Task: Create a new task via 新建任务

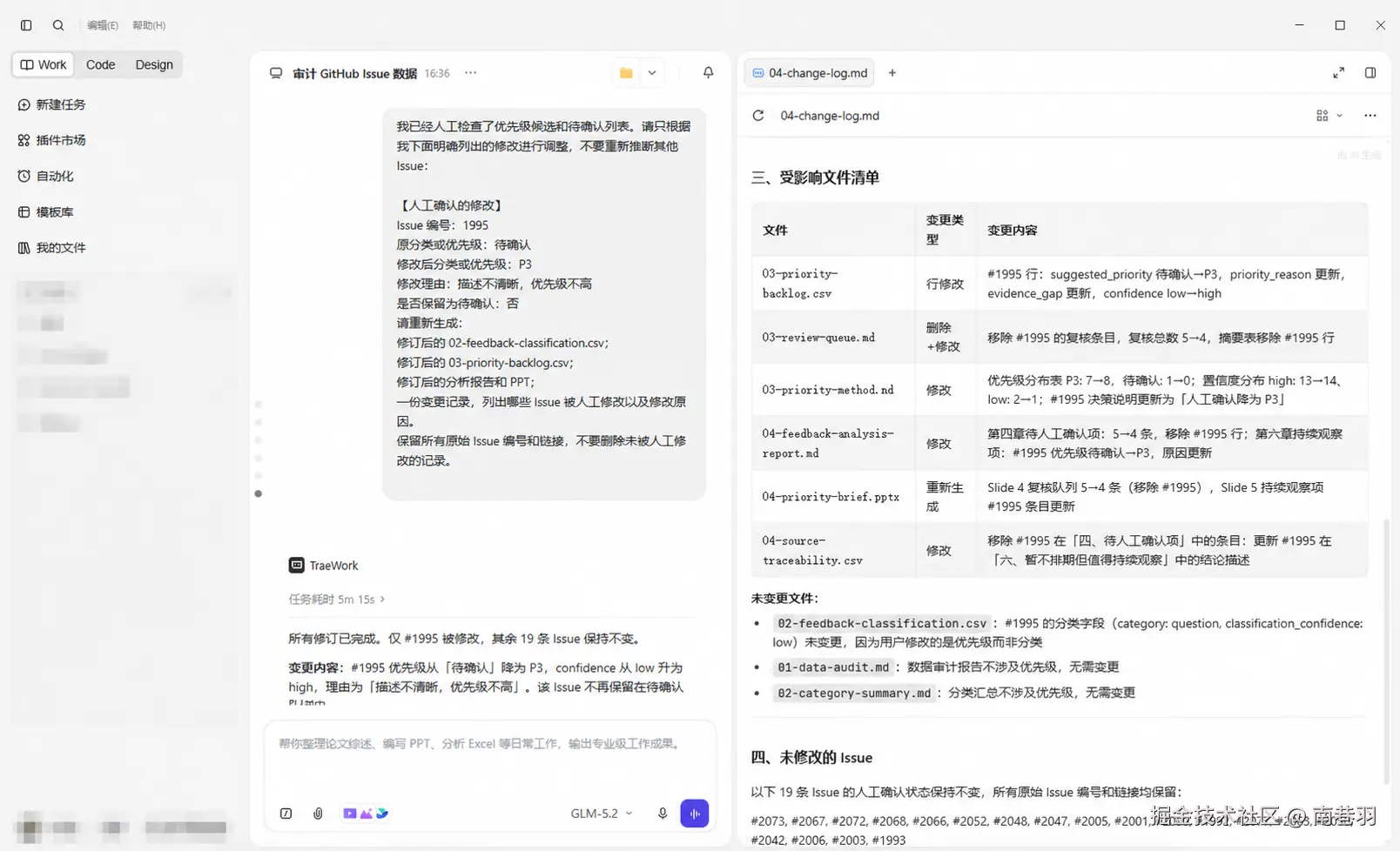Action: (52, 104)
